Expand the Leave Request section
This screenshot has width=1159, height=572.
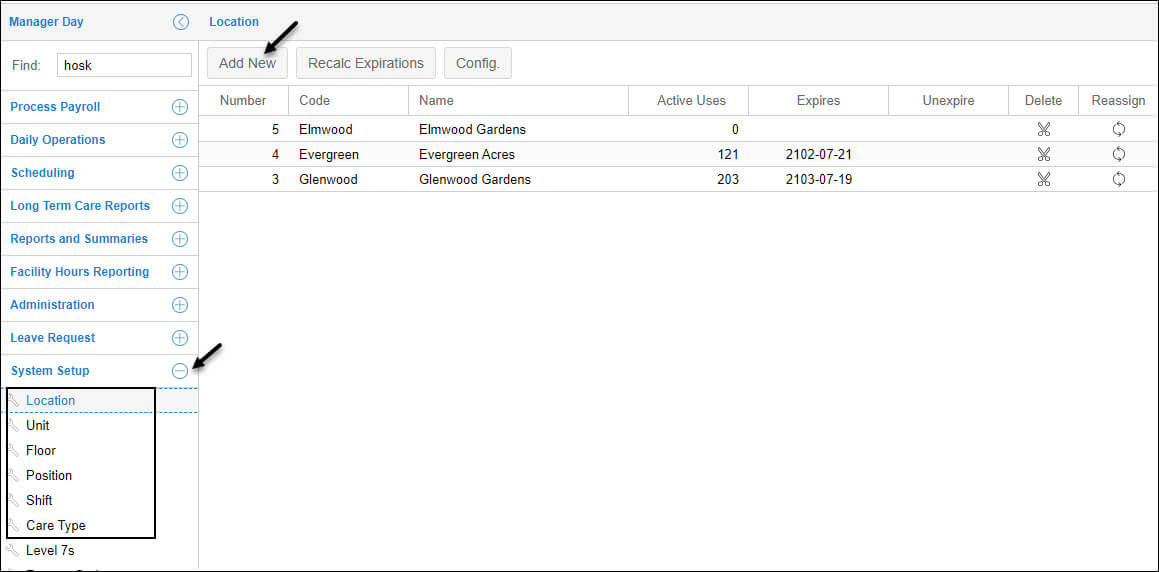coord(180,338)
